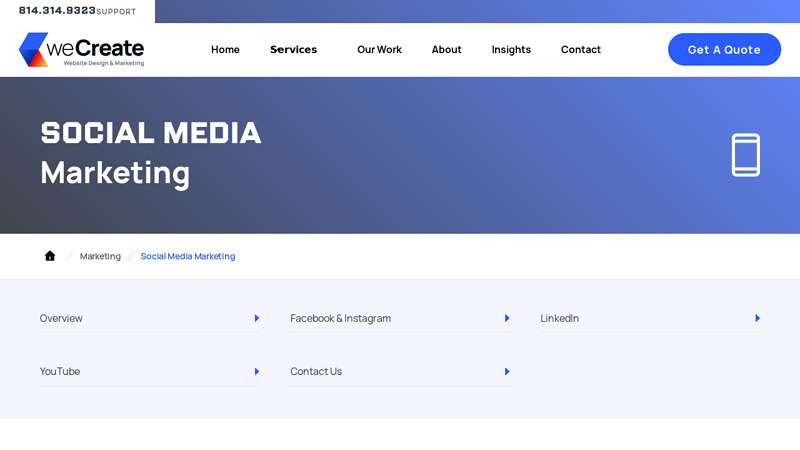This screenshot has height=450, width=800.
Task: Open the About menu item
Action: coord(446,49)
